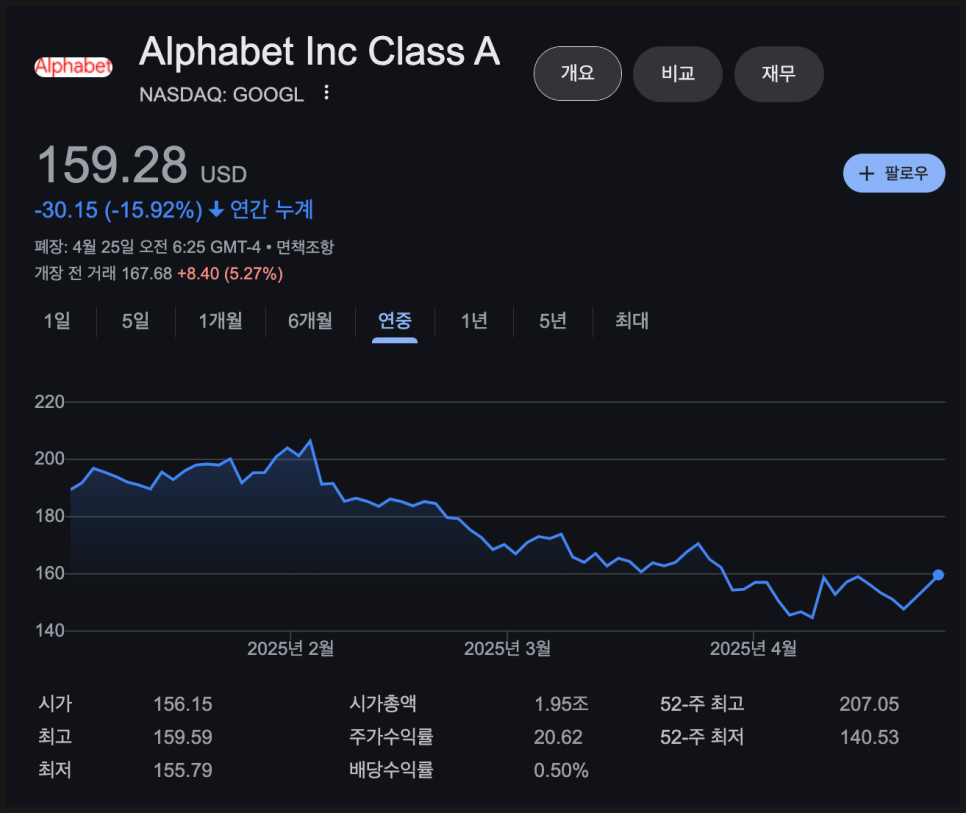Click the 52-주 최저 value 140.53
966x813 pixels.
pyautogui.click(x=869, y=737)
